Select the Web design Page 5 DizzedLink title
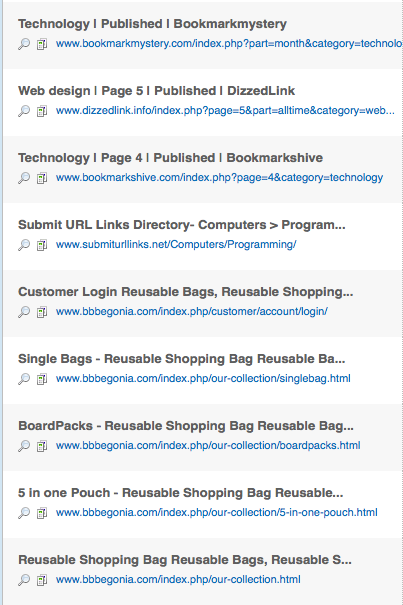Screen dimensions: 403x605 pyautogui.click(x=156, y=91)
